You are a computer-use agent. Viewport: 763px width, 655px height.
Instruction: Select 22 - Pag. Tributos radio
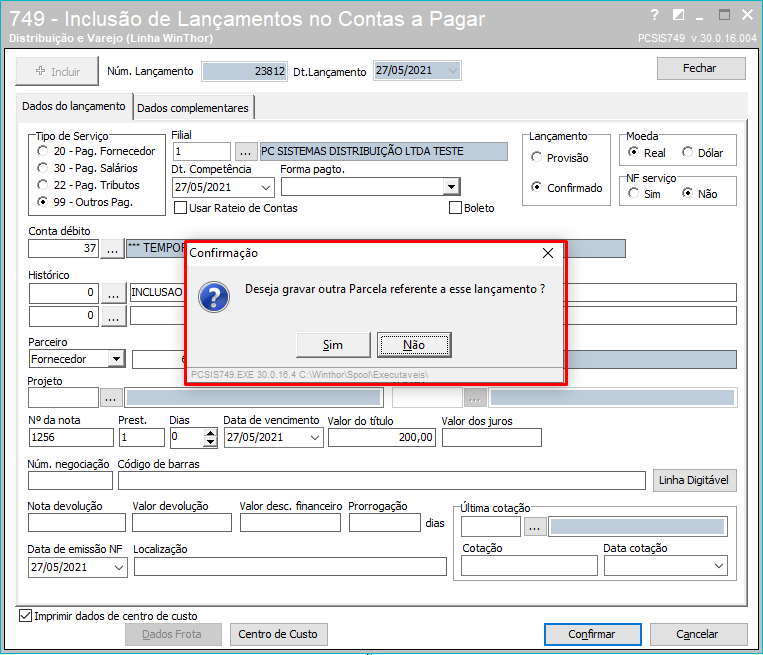pos(43,185)
